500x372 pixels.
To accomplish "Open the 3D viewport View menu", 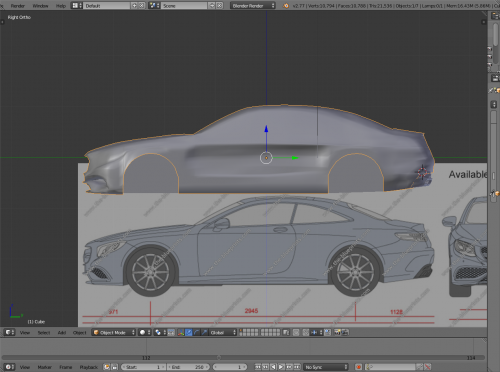I will [x=25, y=332].
